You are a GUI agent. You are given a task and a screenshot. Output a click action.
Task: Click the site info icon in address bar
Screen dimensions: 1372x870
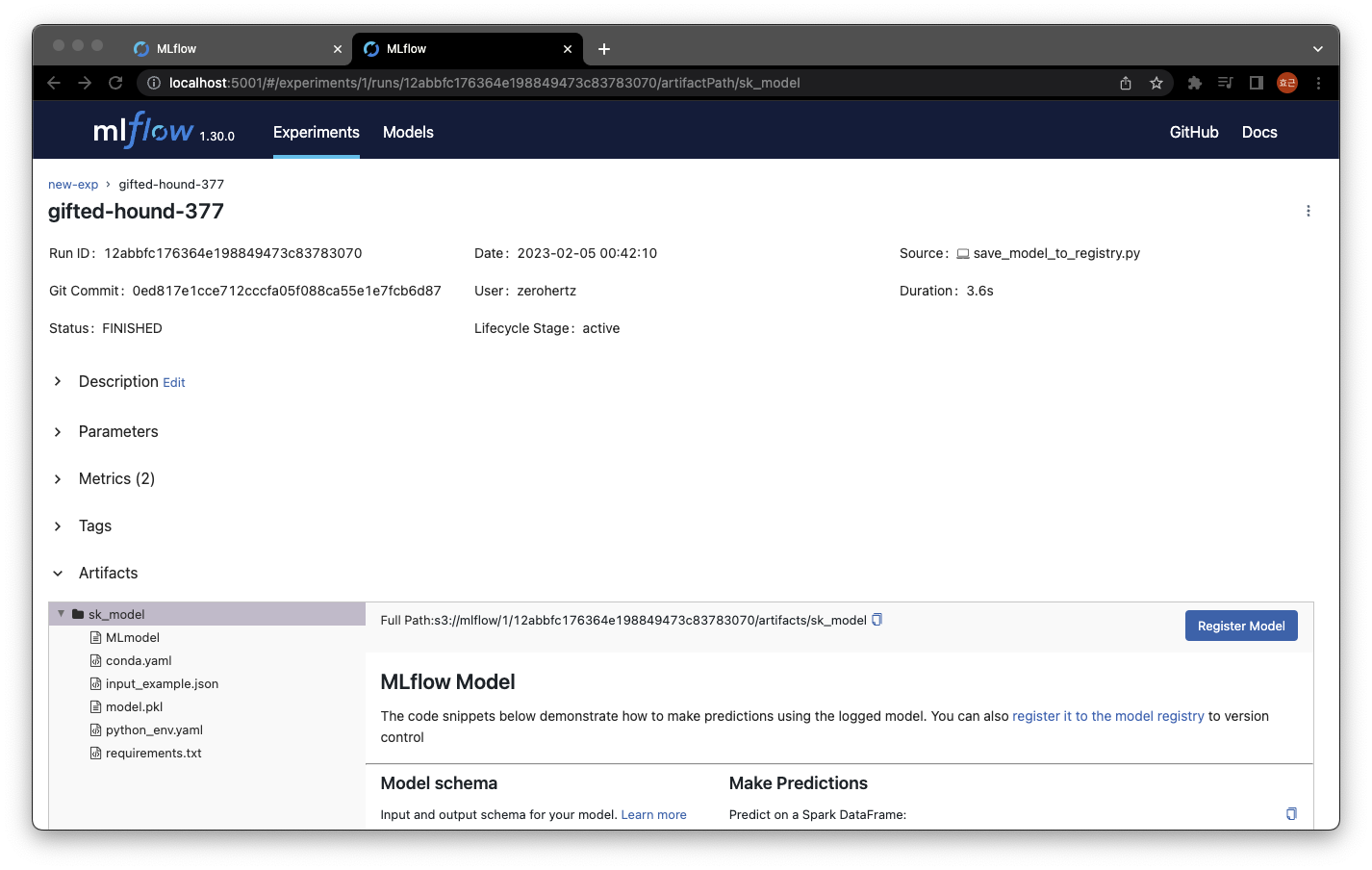[x=153, y=83]
